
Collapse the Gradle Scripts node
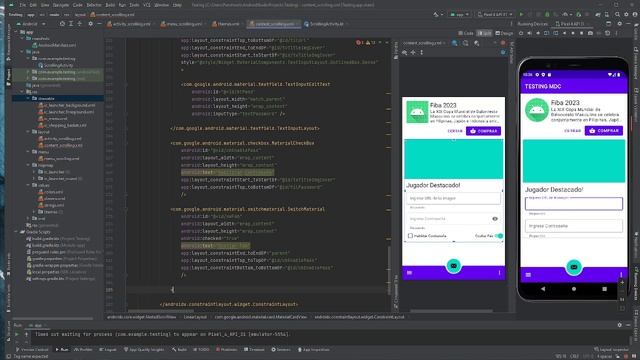tap(17, 232)
